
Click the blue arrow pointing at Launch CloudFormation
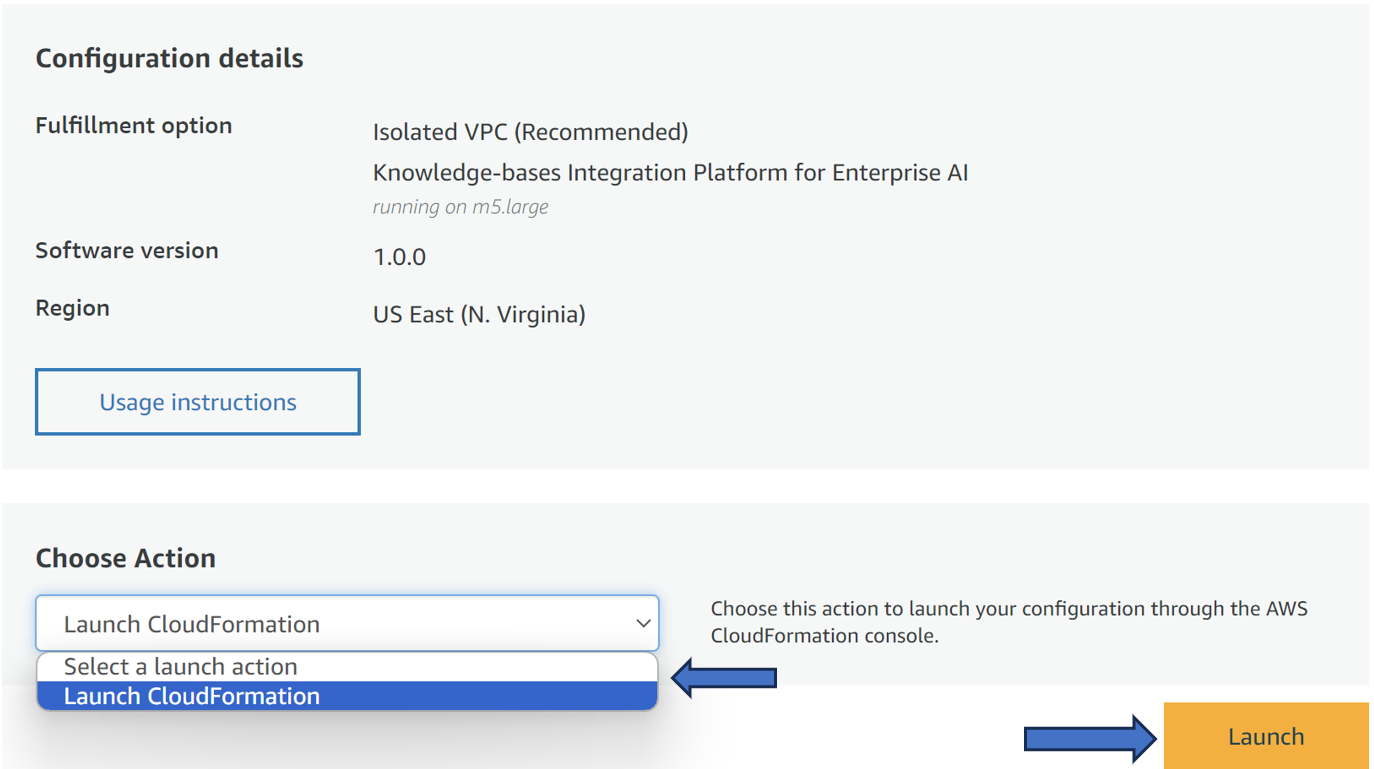[724, 678]
